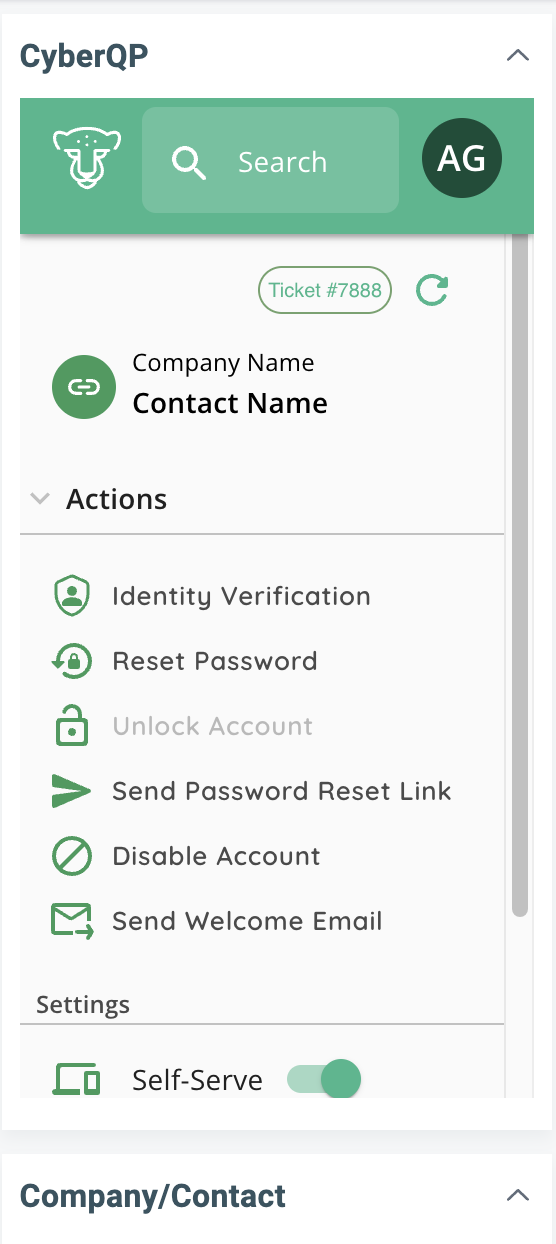556x1244 pixels.
Task: Click the Send Password Reset Link arrow icon
Action: (71, 791)
